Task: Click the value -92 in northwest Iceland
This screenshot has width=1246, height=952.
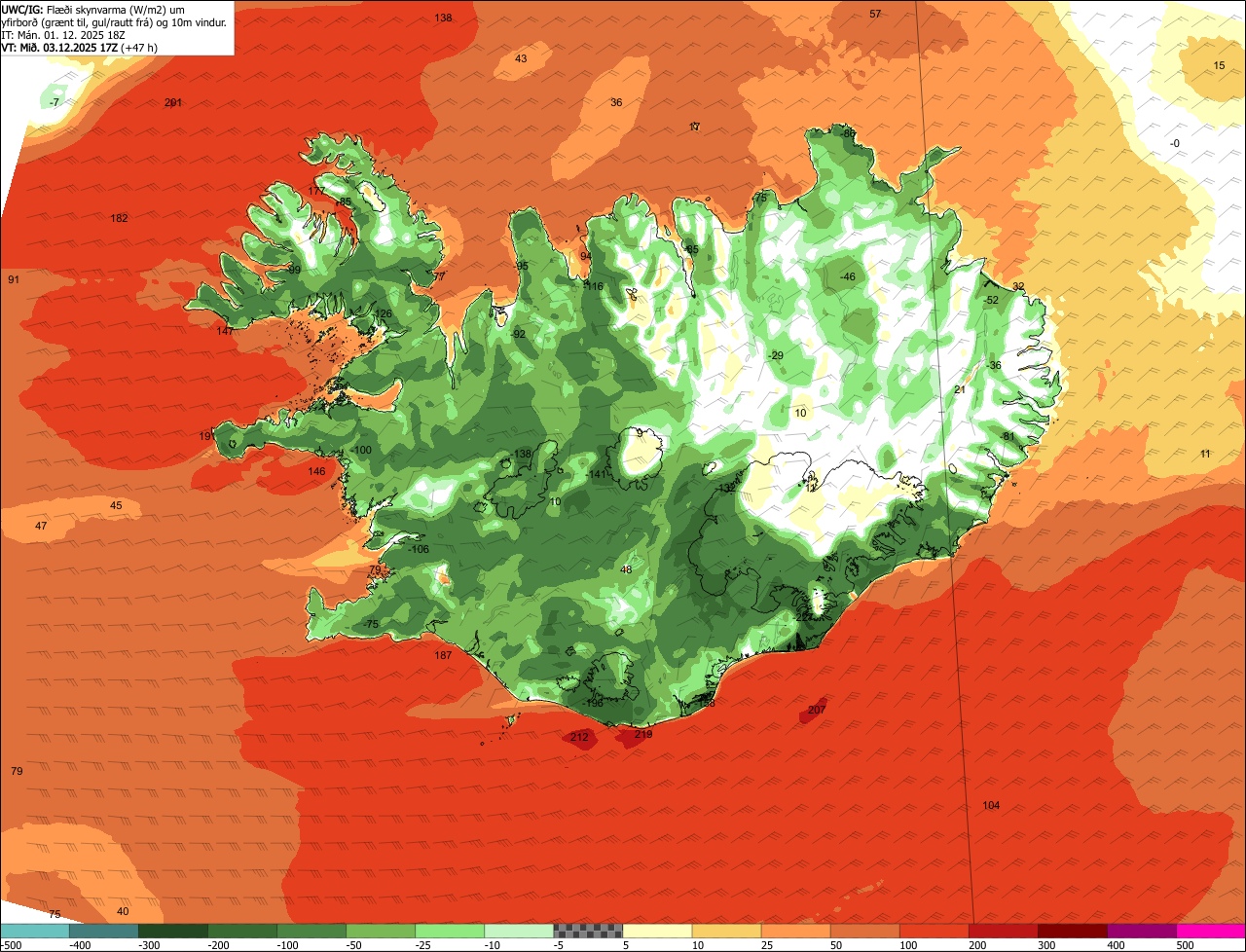Action: coord(518,334)
